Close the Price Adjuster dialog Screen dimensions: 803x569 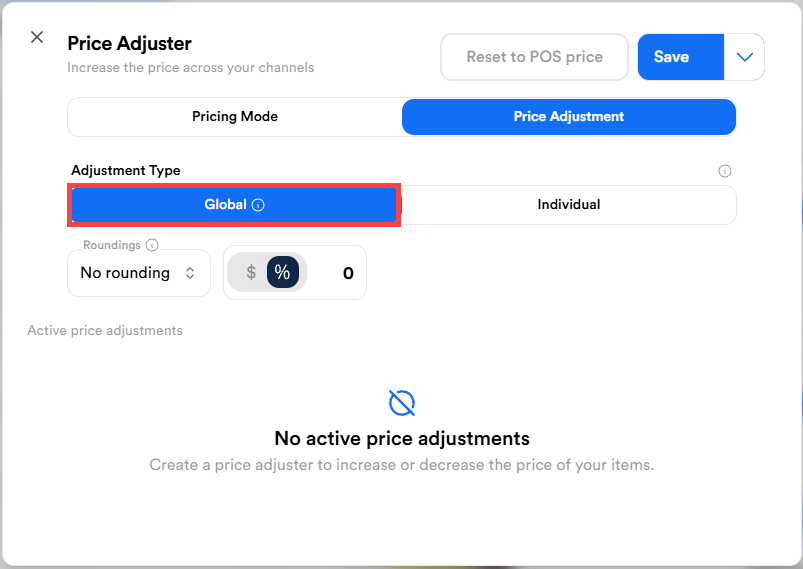click(37, 37)
